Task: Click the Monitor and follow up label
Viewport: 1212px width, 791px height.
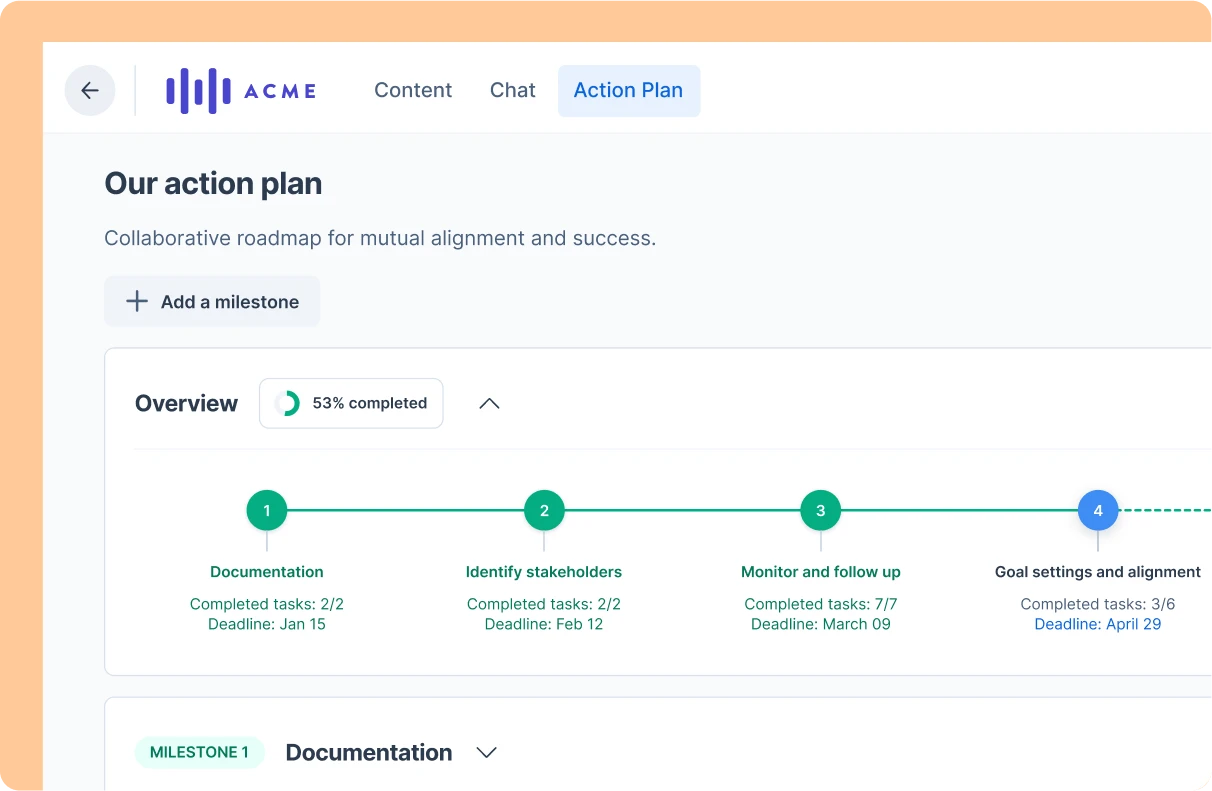Action: point(821,572)
